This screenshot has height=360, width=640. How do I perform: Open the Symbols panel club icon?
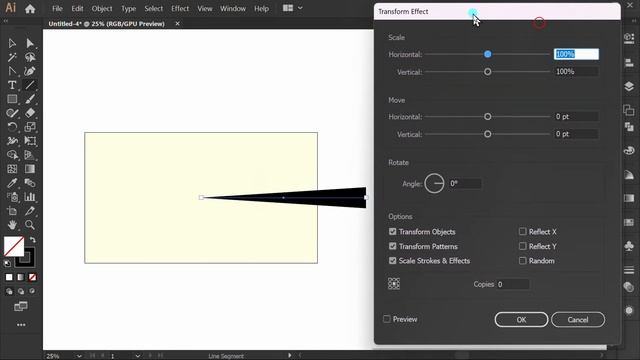pos(629,246)
